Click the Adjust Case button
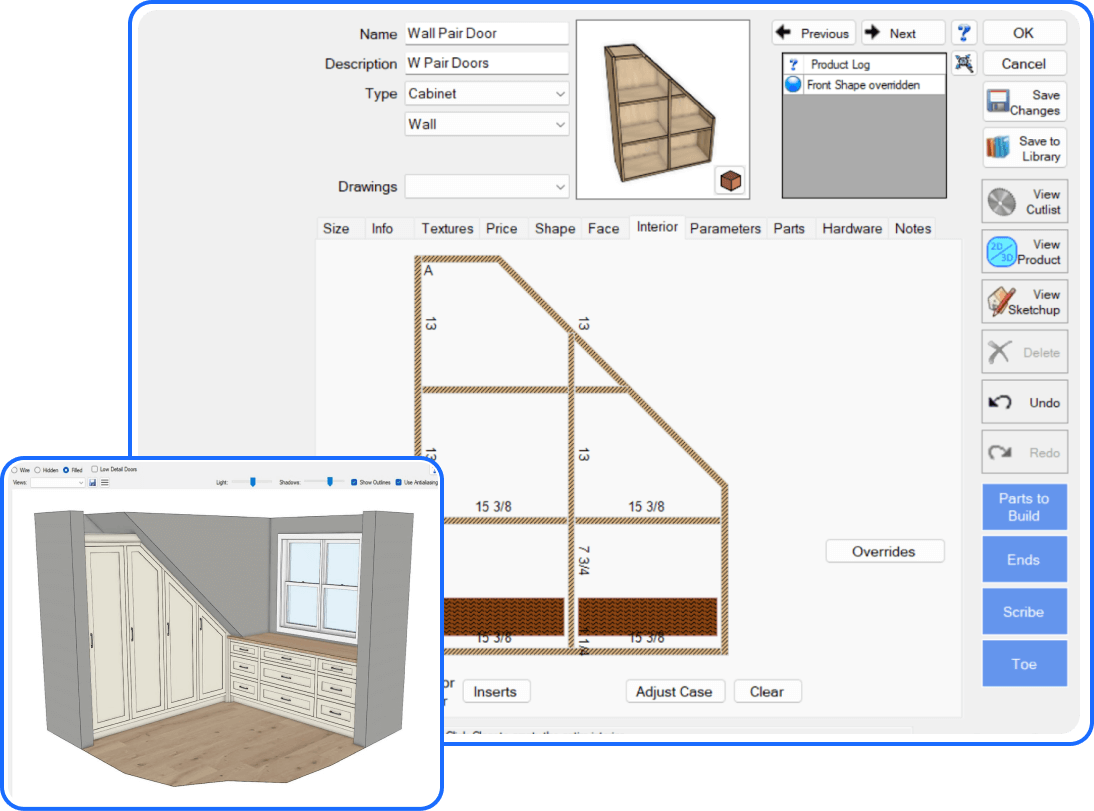Screen dimensions: 1094x811 click(x=675, y=692)
